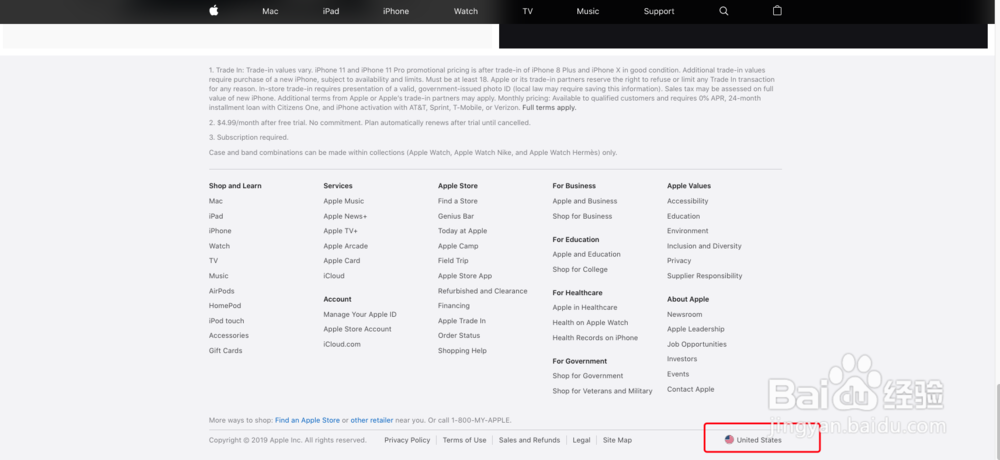The image size is (1000, 460).
Task: Open iPad in top navigation bar
Action: click(331, 11)
